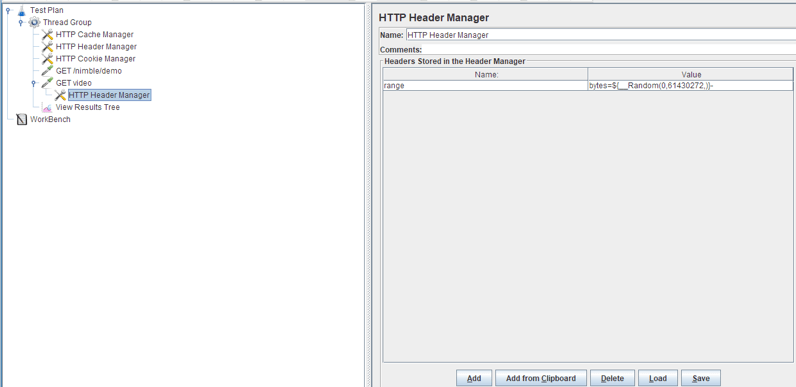Click the GET video sampler pipette icon
This screenshot has width=796, height=387.
click(47, 83)
